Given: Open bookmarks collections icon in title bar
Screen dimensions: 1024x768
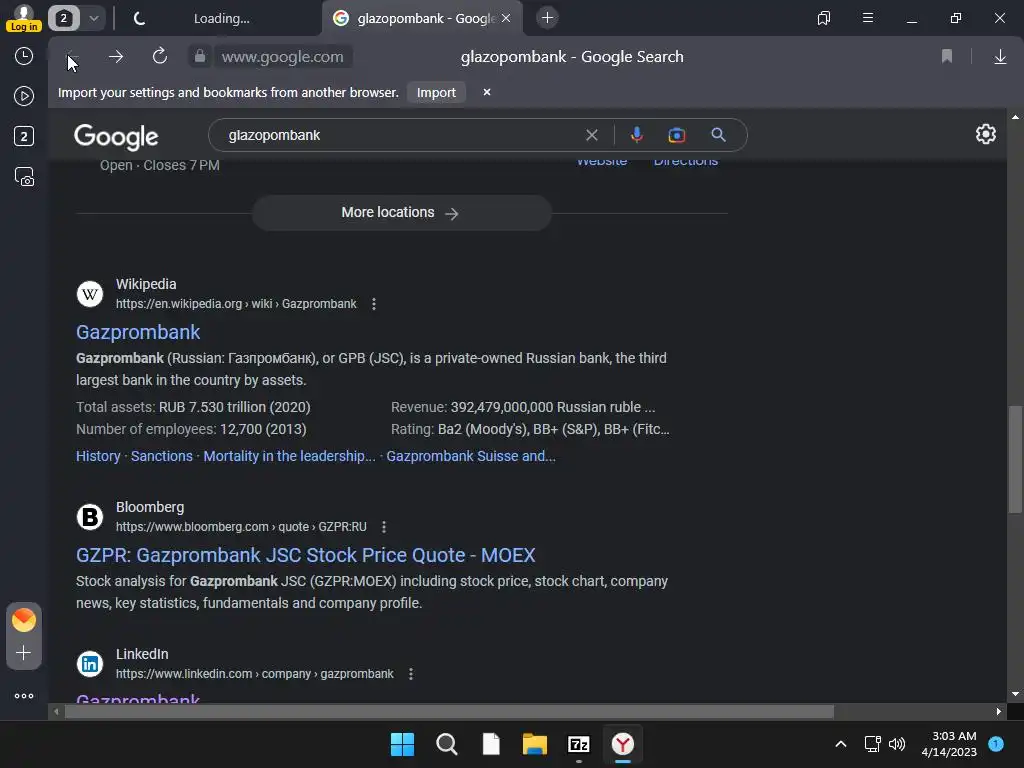Looking at the screenshot, I should click(824, 18).
